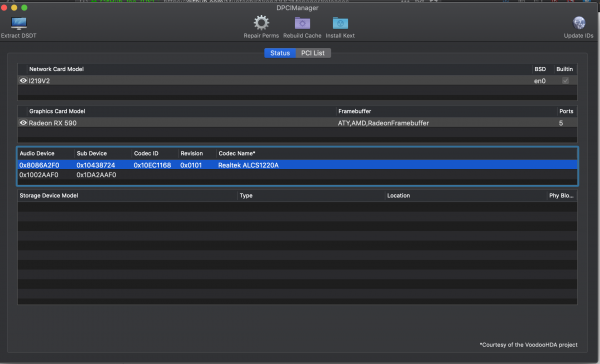Click the Update IDs globe icon

579,23
